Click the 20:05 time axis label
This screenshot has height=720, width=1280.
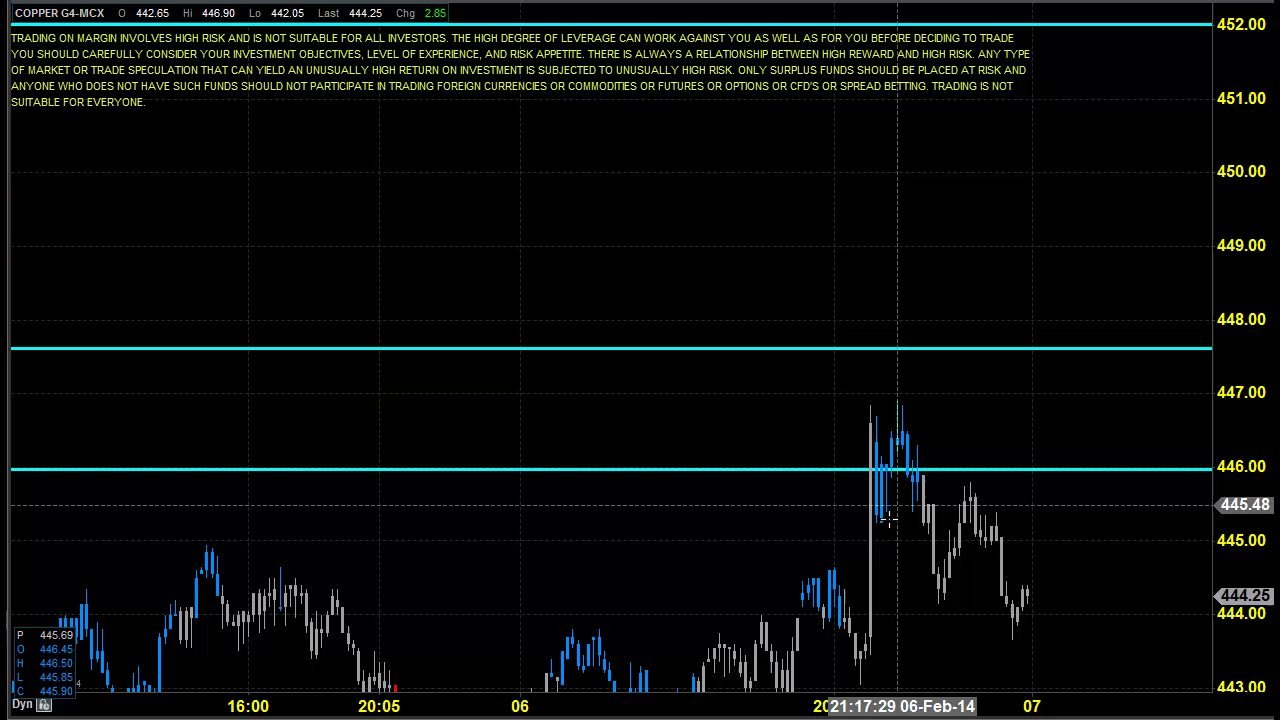tap(379, 707)
